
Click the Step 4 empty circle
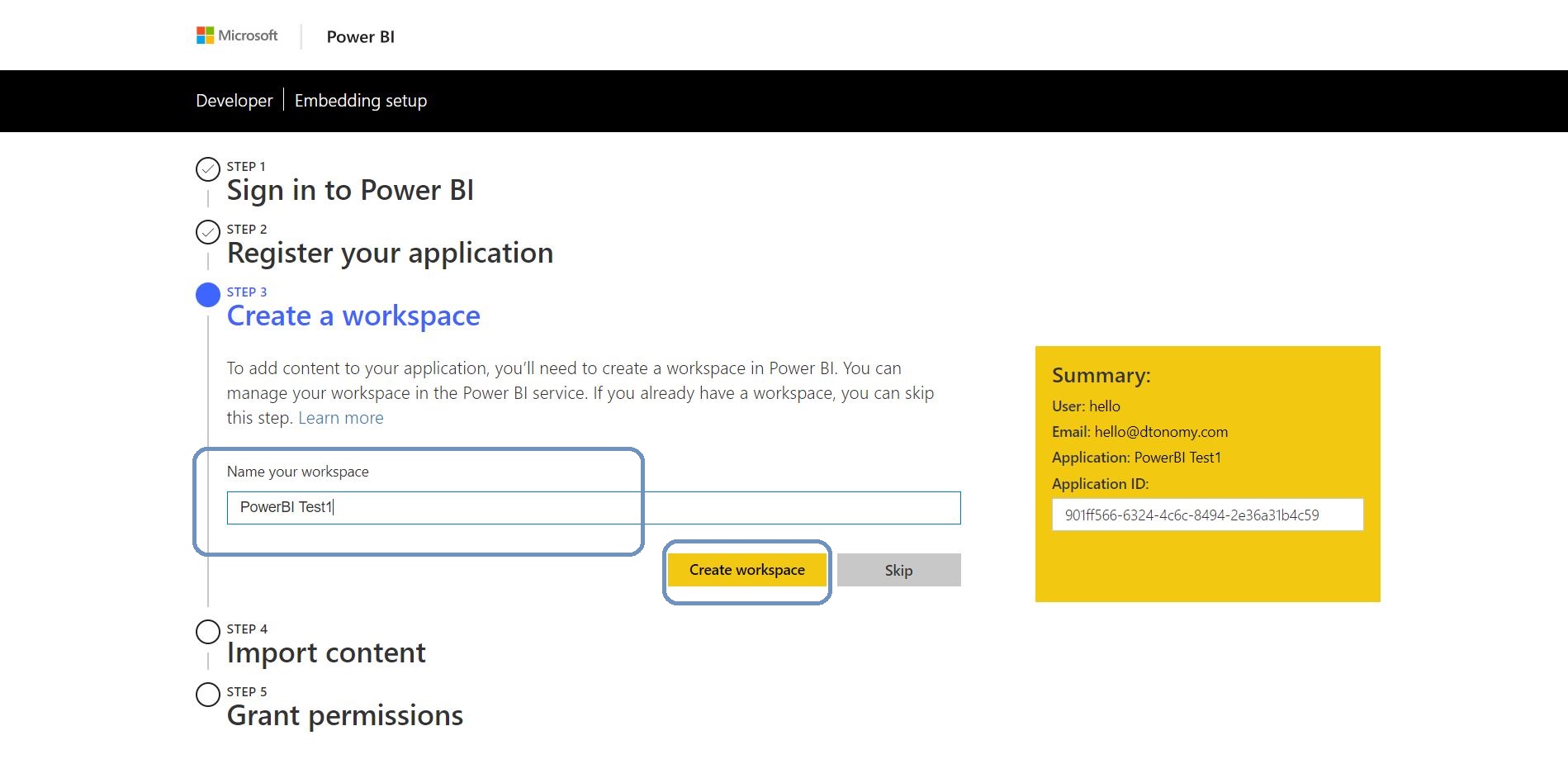(x=208, y=632)
